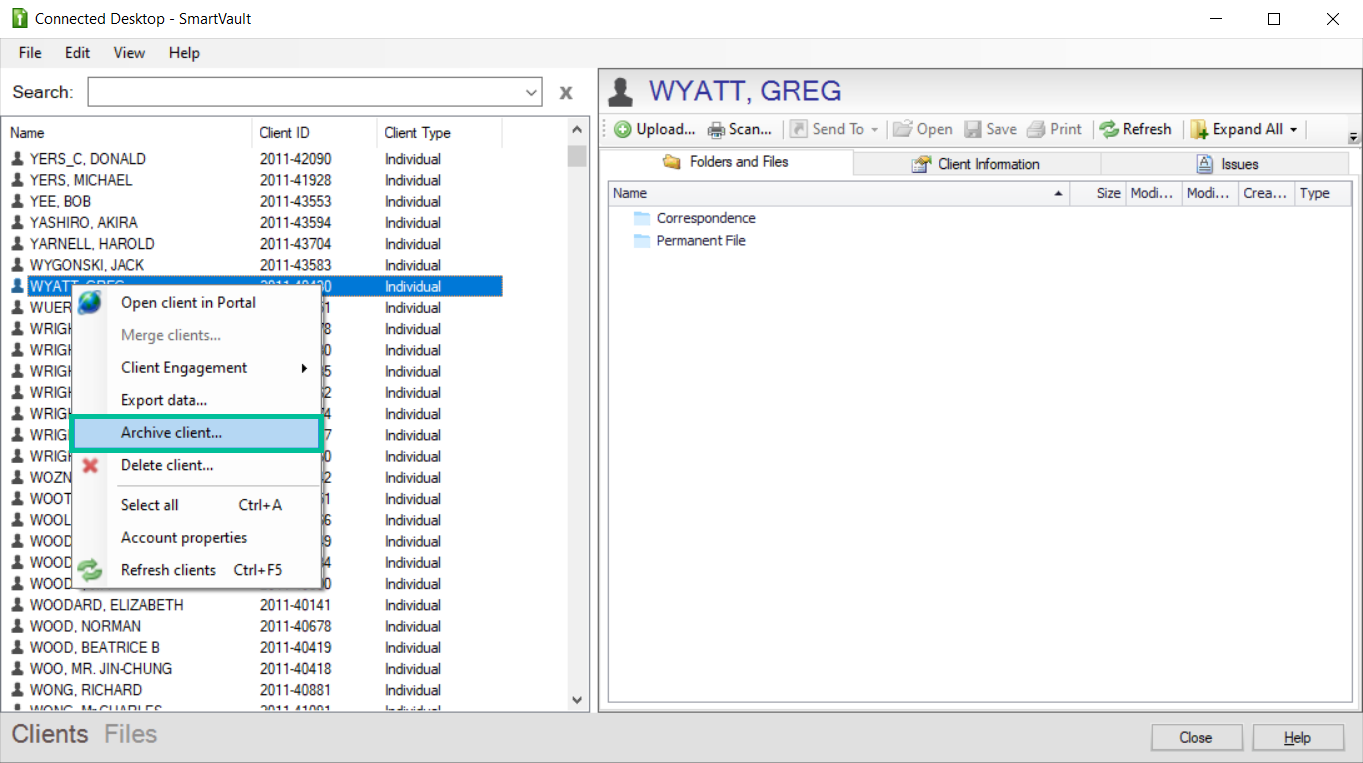Upload a file using the Upload icon

point(621,128)
